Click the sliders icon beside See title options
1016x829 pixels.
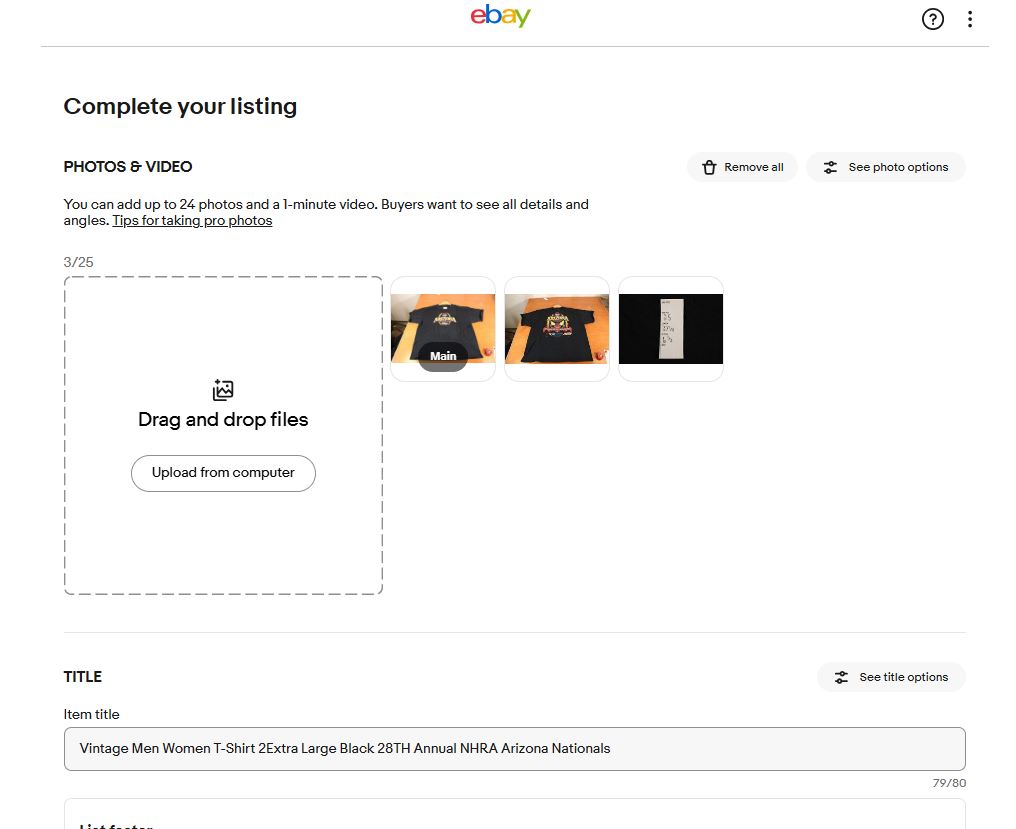click(x=841, y=677)
